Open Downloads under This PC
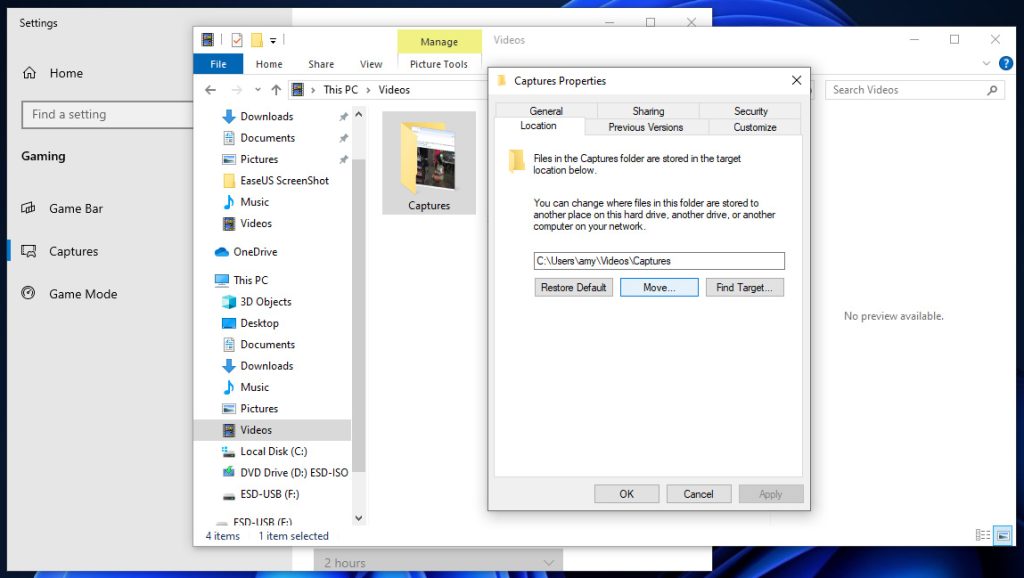1024x578 pixels. pos(267,366)
